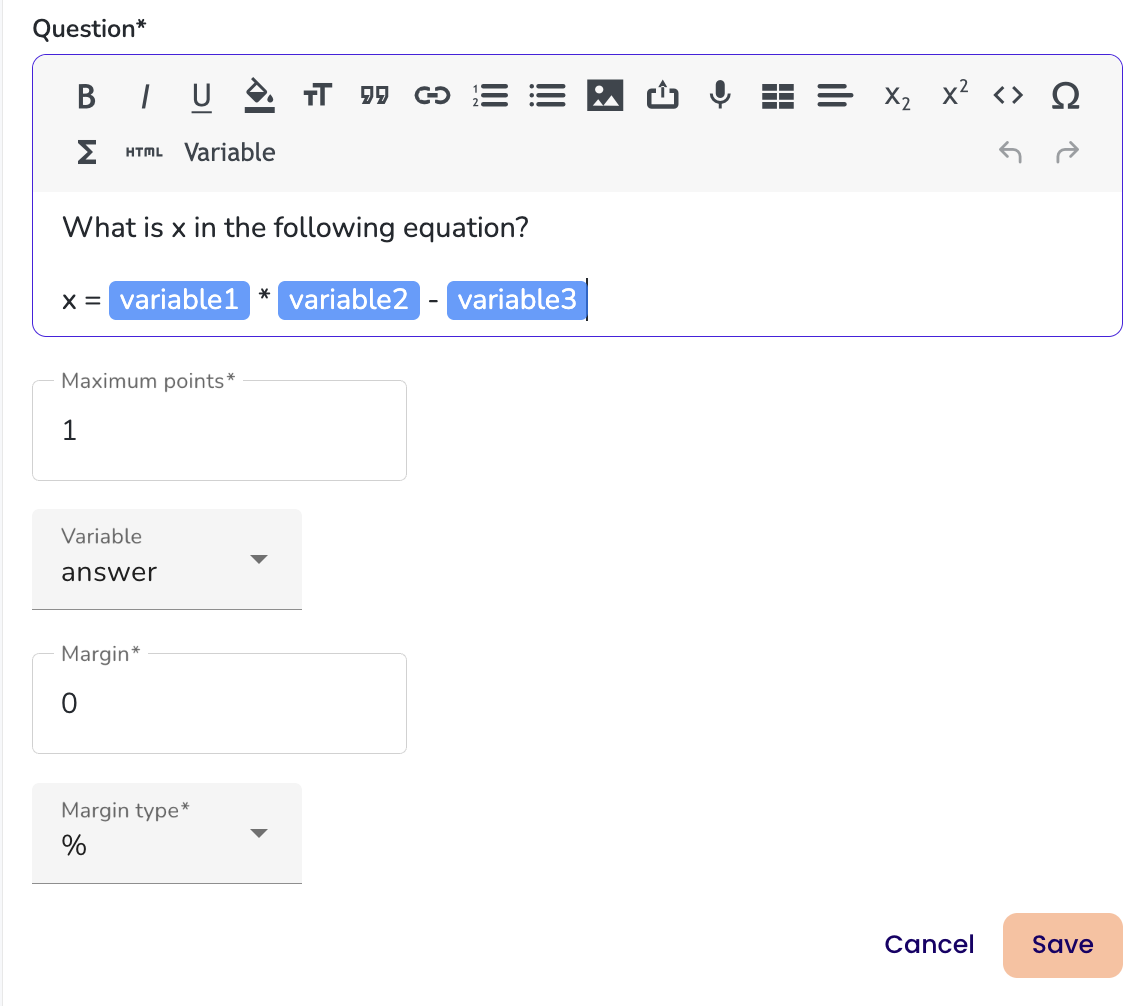The image size is (1140, 1006).
Task: Change text alignment
Action: click(835, 95)
